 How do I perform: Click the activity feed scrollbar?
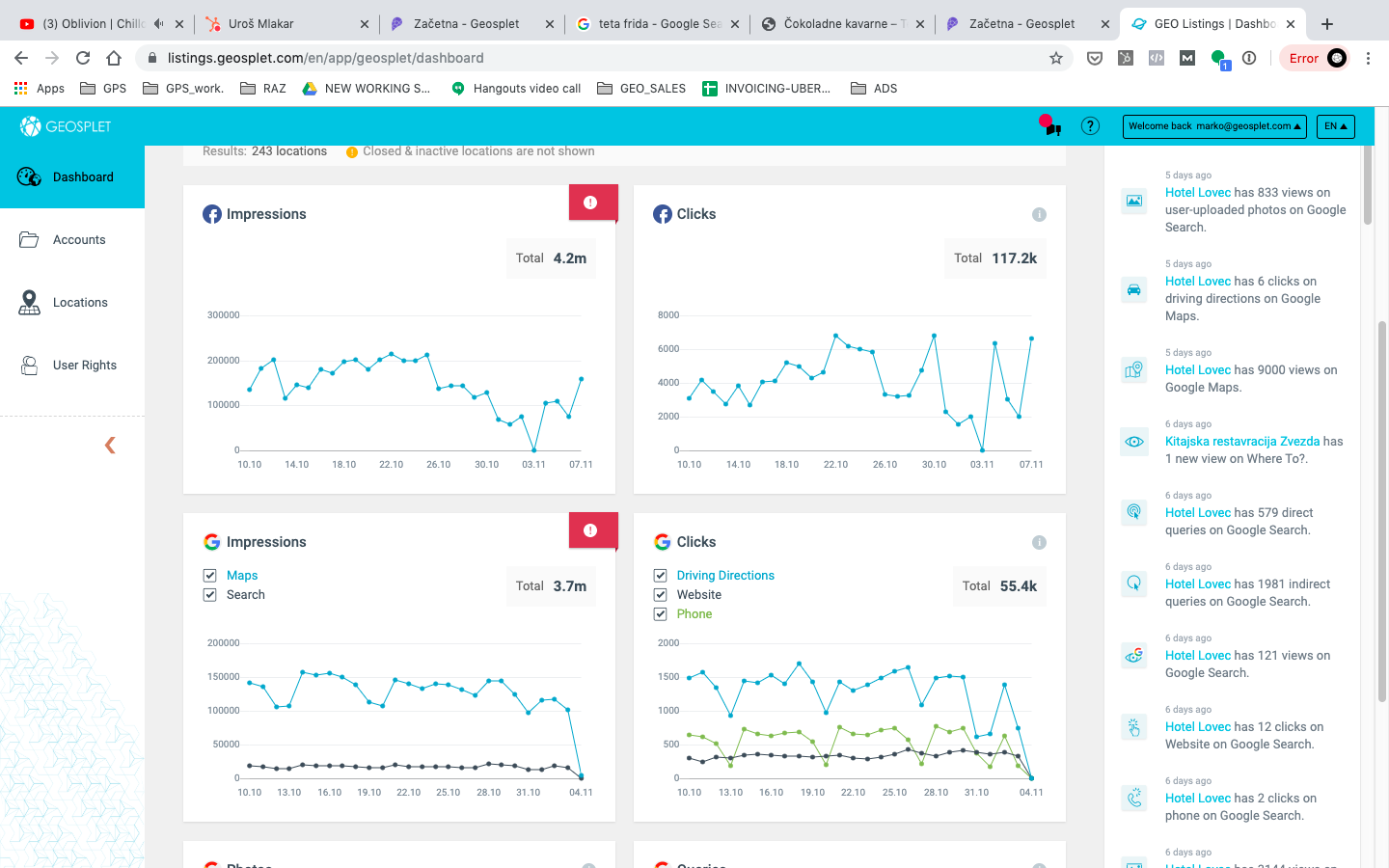1368,185
